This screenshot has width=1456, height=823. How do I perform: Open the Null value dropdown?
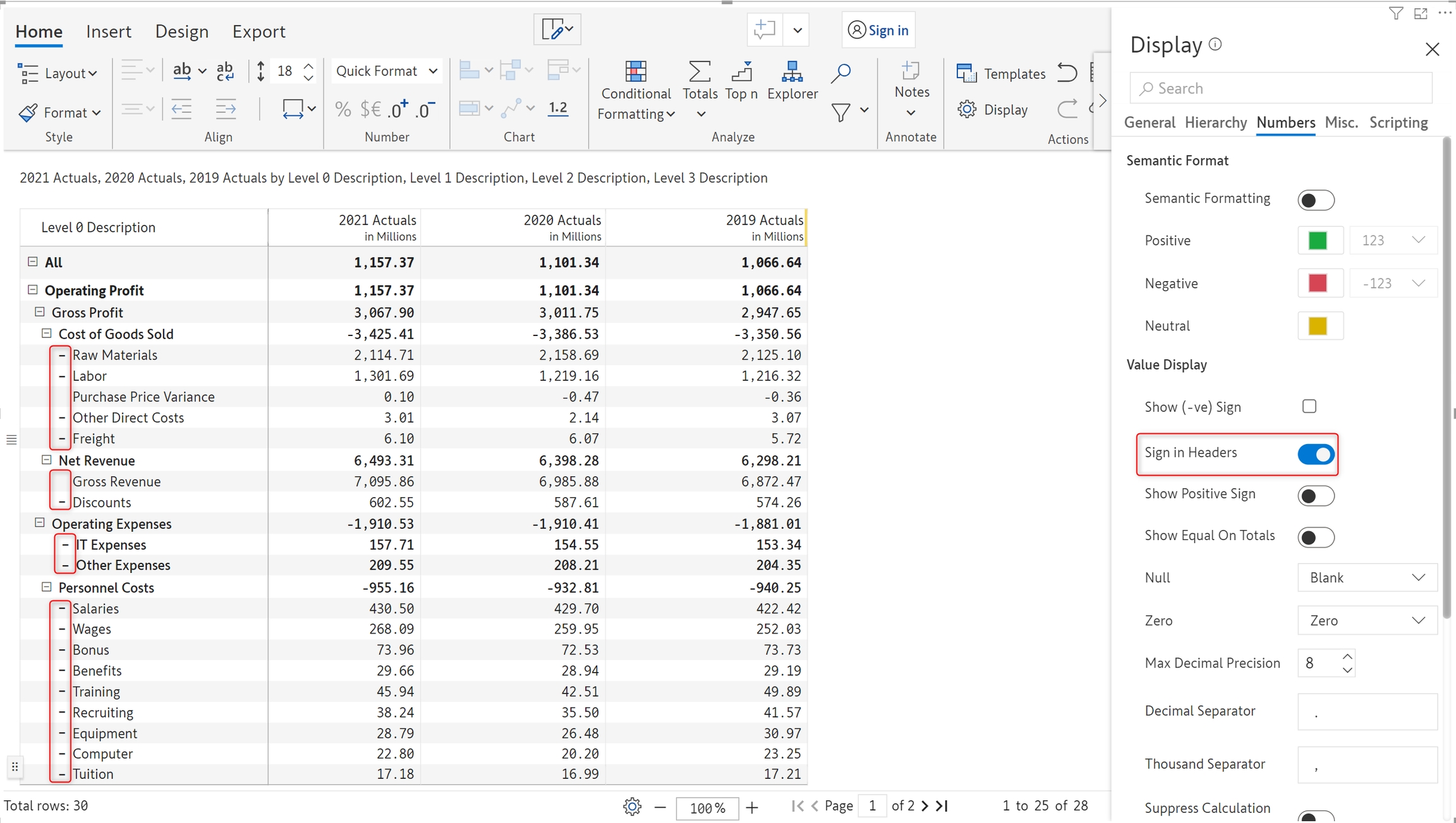tap(1366, 577)
